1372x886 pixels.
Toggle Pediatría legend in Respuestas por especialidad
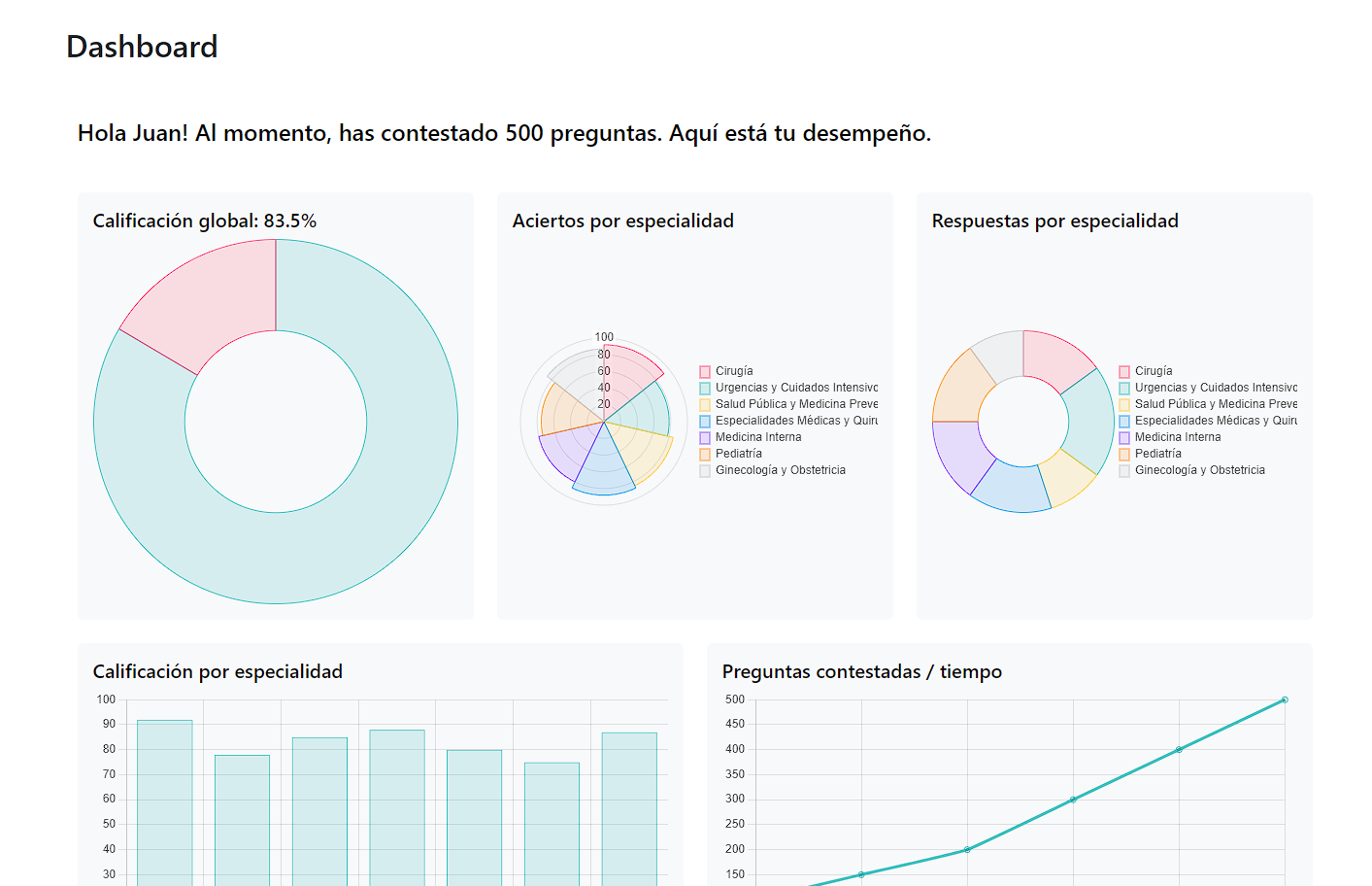[1150, 454]
